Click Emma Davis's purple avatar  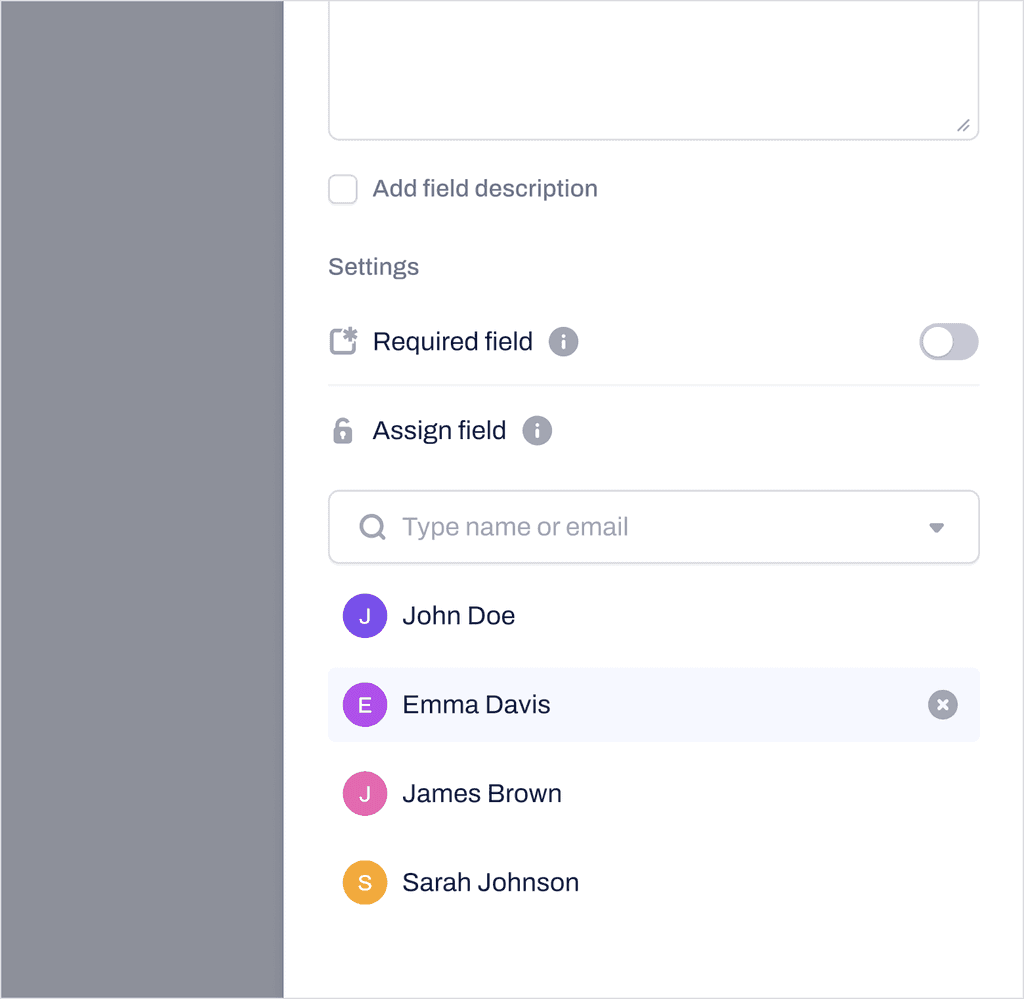[x=365, y=705]
